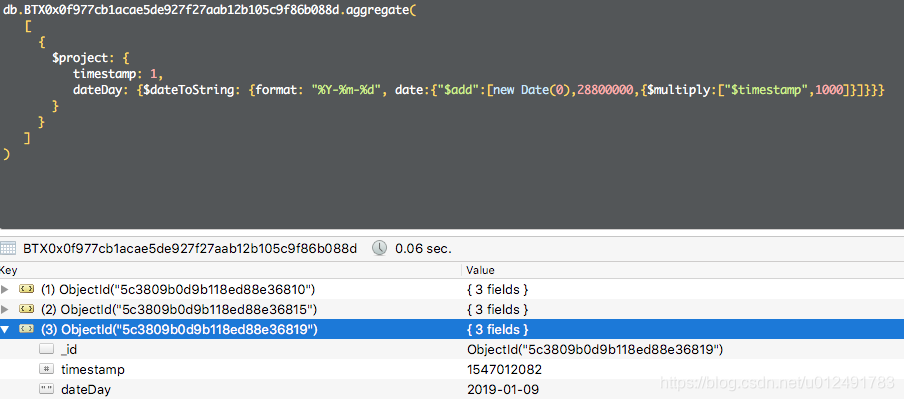Click the "timestamp: 1," line in editor
The height and width of the screenshot is (401, 904).
click(x=118, y=74)
